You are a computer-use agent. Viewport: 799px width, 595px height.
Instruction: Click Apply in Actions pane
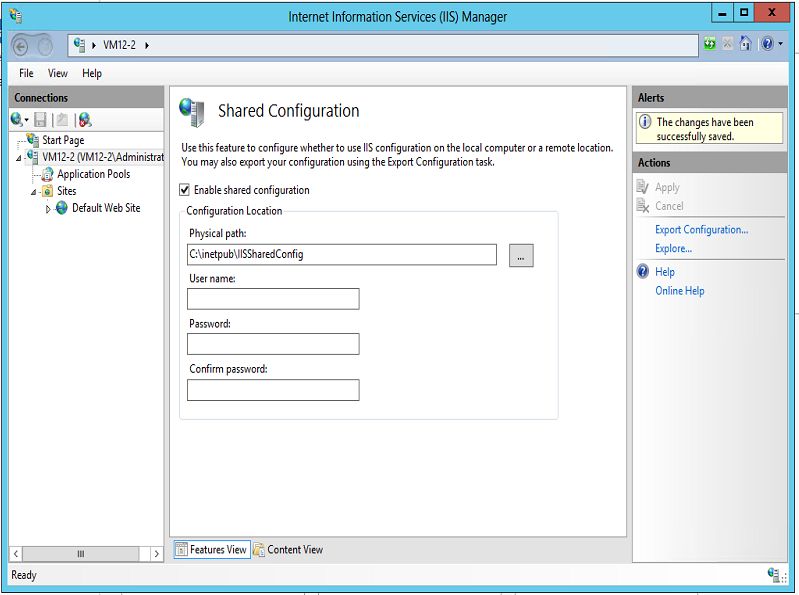coord(667,187)
